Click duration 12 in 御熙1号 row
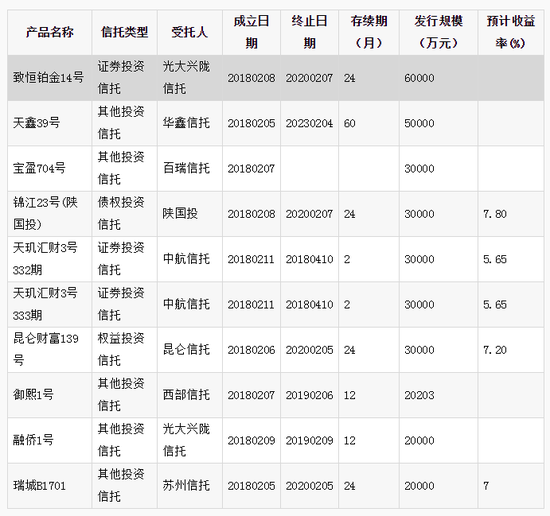The height and width of the screenshot is (516, 550). pos(349,395)
